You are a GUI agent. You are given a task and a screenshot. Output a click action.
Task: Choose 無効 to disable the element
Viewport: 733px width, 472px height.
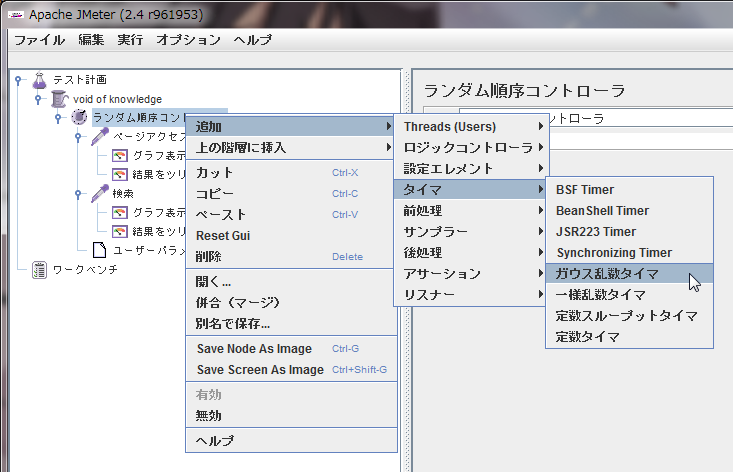291,415
